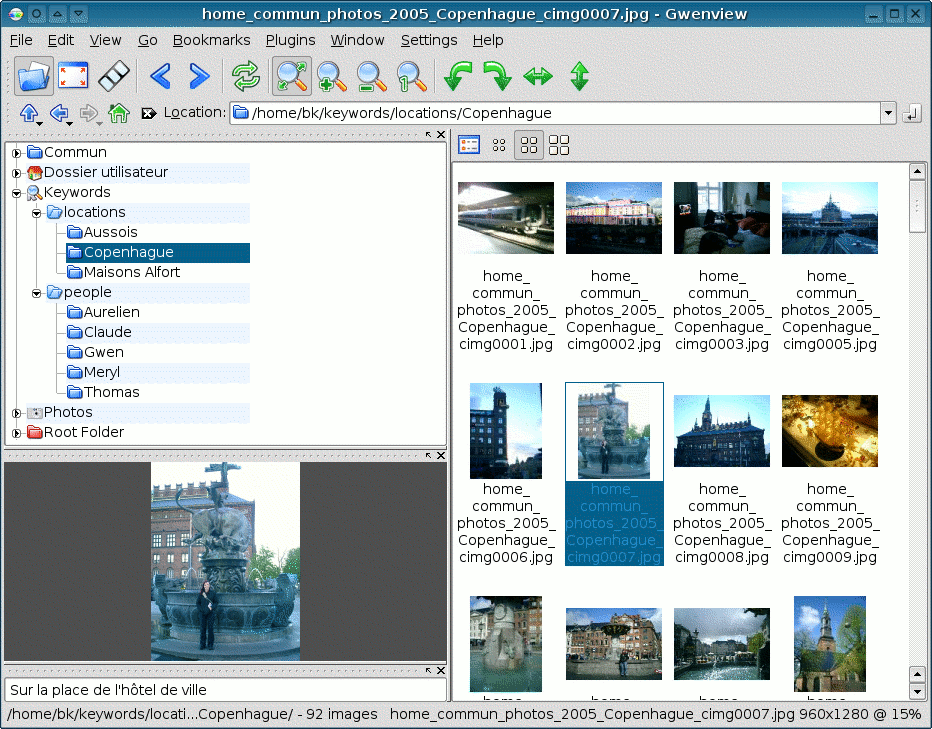The width and height of the screenshot is (932, 729).
Task: Navigate back in folder history
Action: (x=59, y=112)
